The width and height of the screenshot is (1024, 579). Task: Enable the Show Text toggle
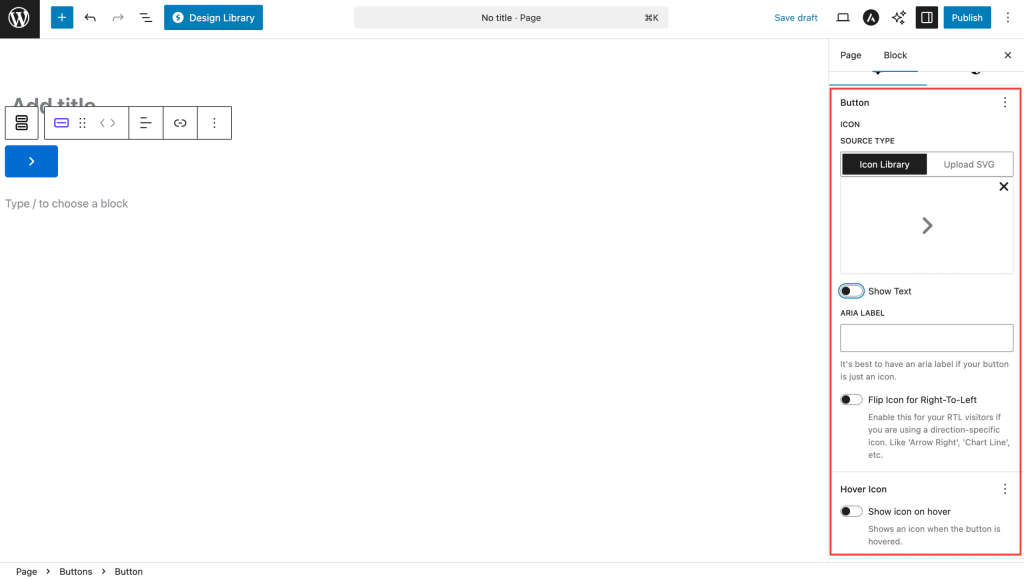click(x=851, y=291)
